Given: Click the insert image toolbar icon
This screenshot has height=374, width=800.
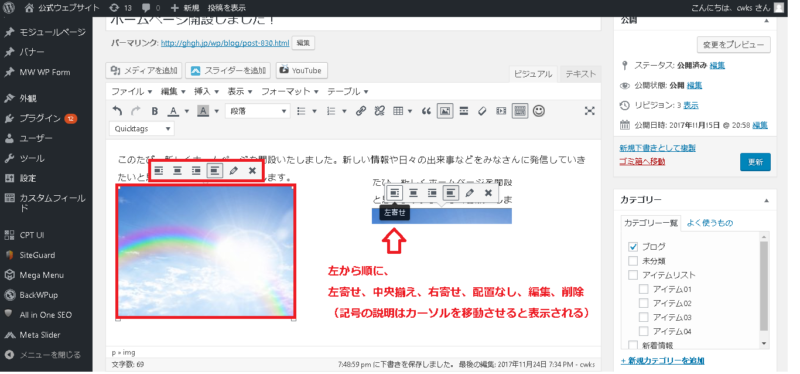Looking at the screenshot, I should click(x=445, y=111).
